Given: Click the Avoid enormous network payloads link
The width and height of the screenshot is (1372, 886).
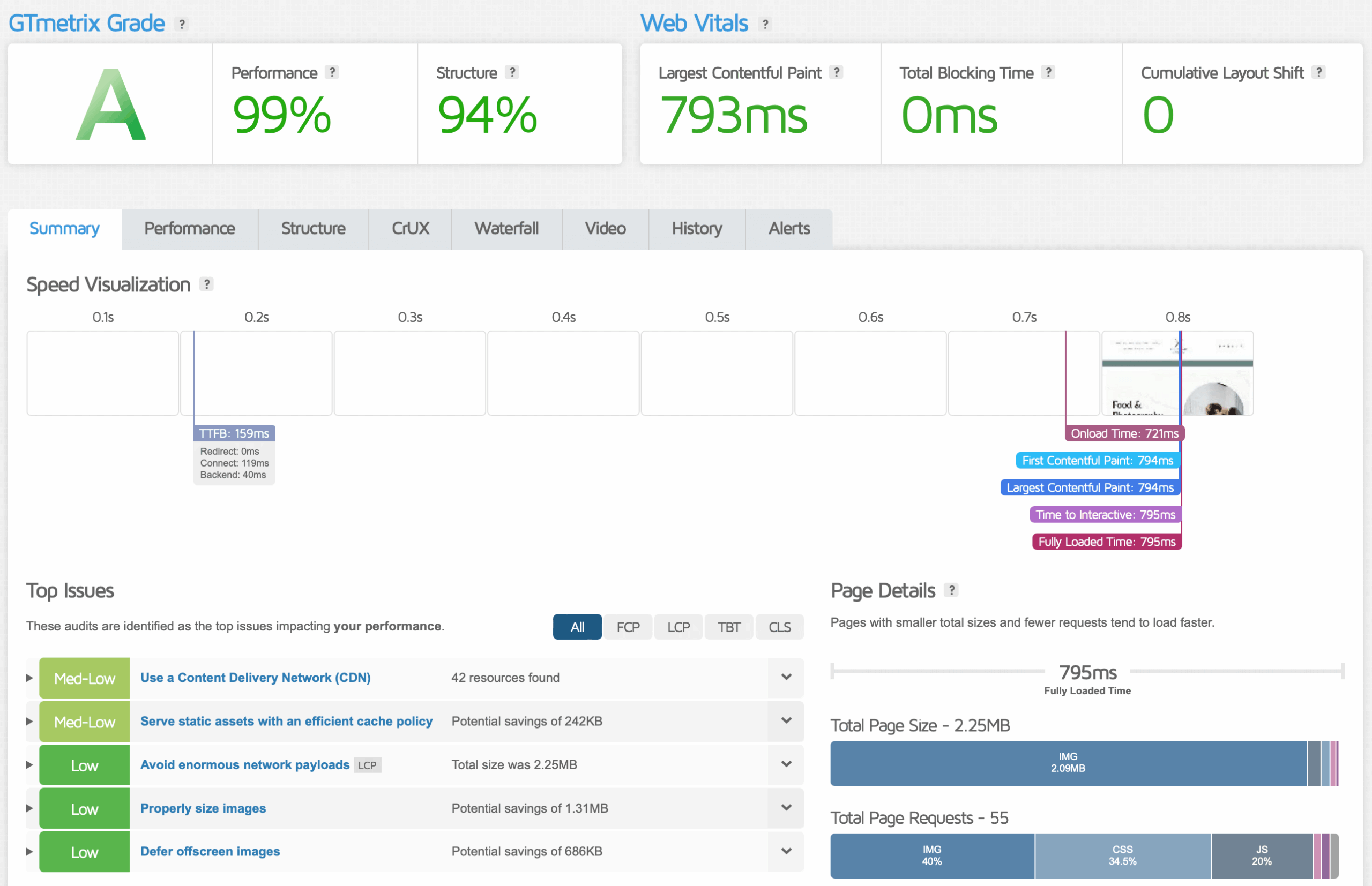Looking at the screenshot, I should 244,764.
